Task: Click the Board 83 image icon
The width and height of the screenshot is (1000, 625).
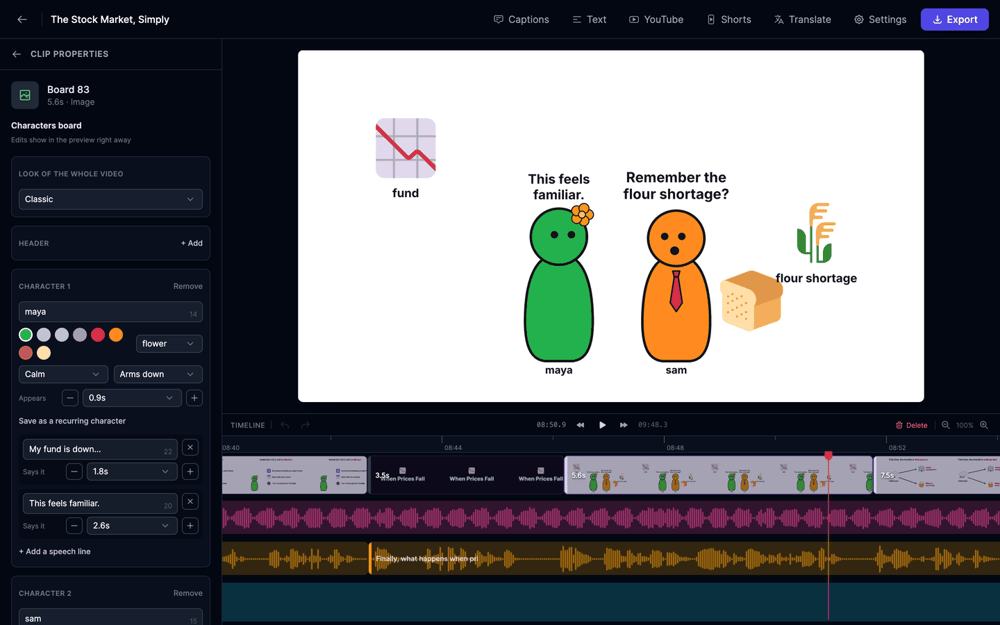Action: 25,95
